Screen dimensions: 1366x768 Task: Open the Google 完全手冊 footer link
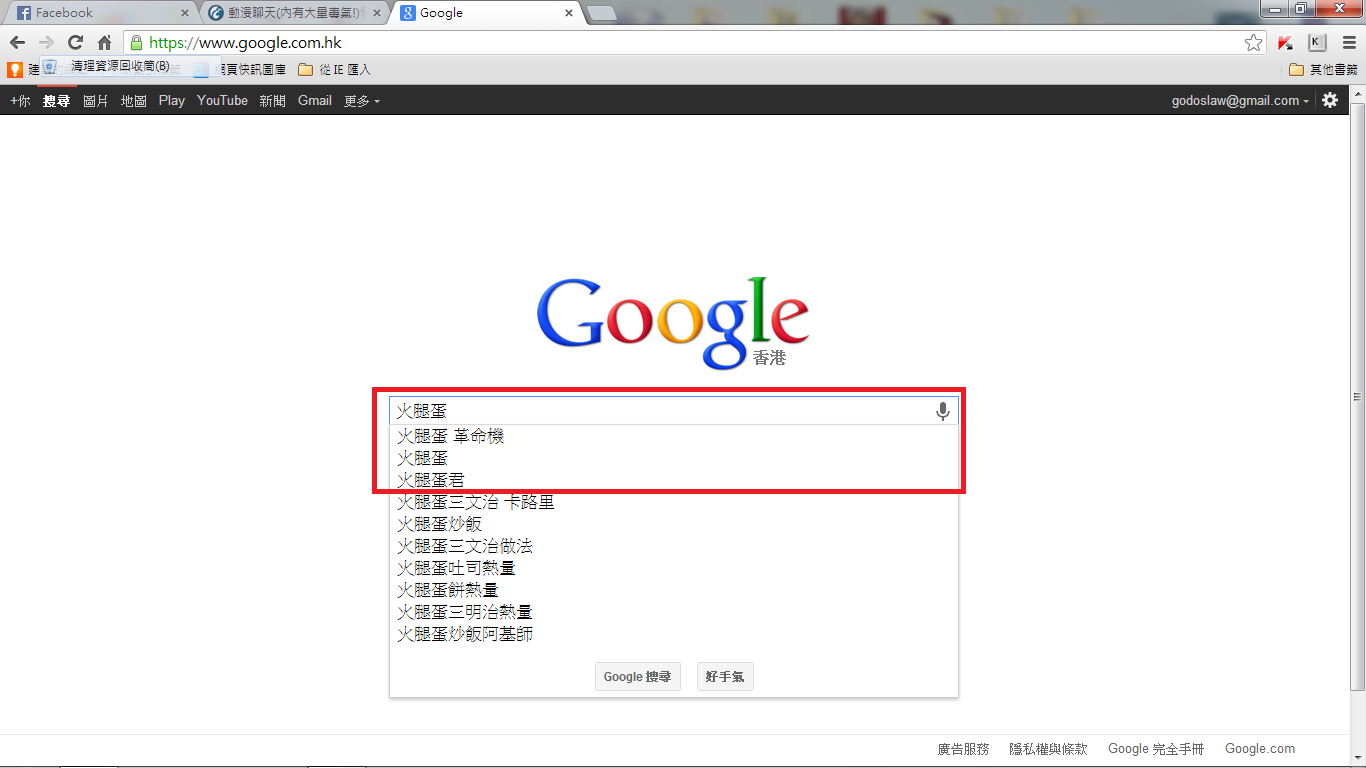click(x=1156, y=748)
